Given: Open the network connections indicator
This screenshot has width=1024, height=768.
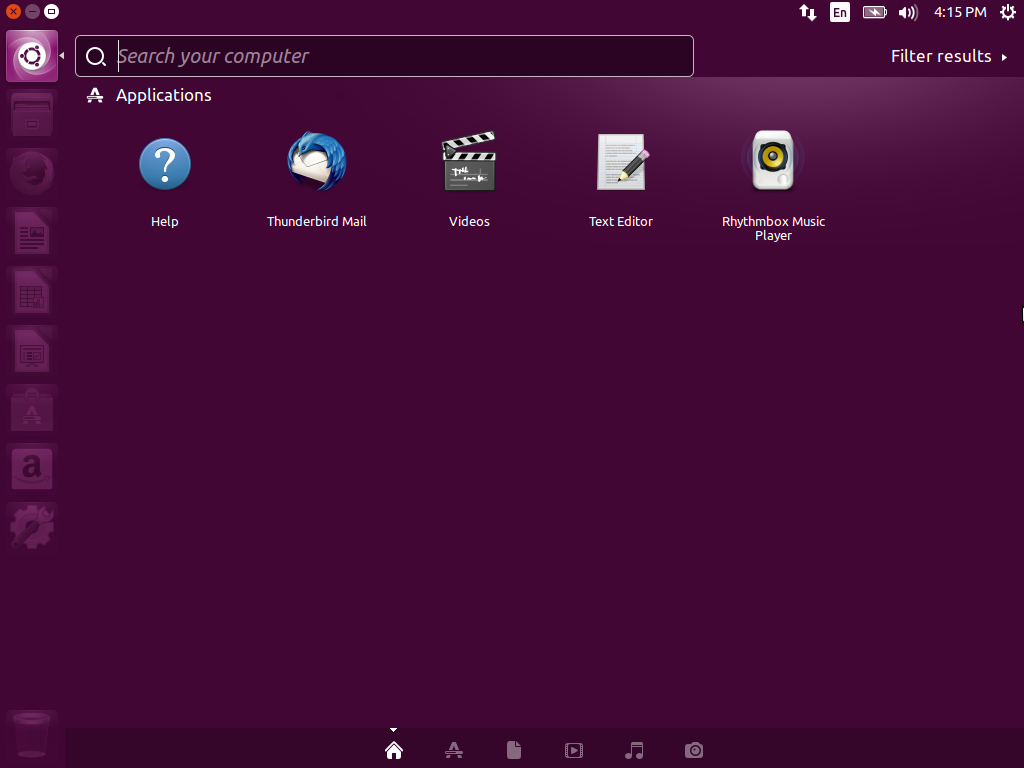Looking at the screenshot, I should 808,12.
